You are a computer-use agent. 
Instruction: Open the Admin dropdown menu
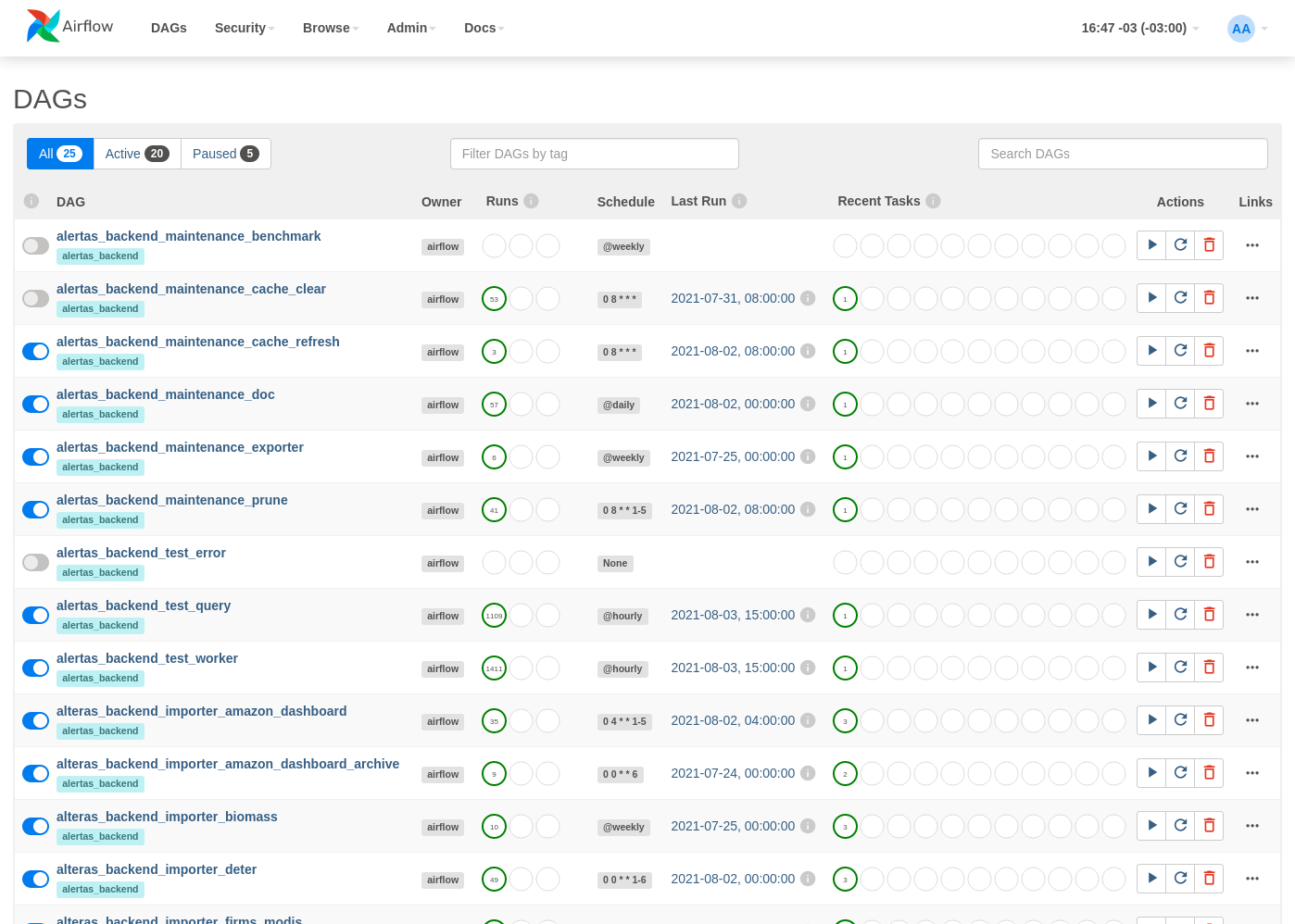(411, 28)
